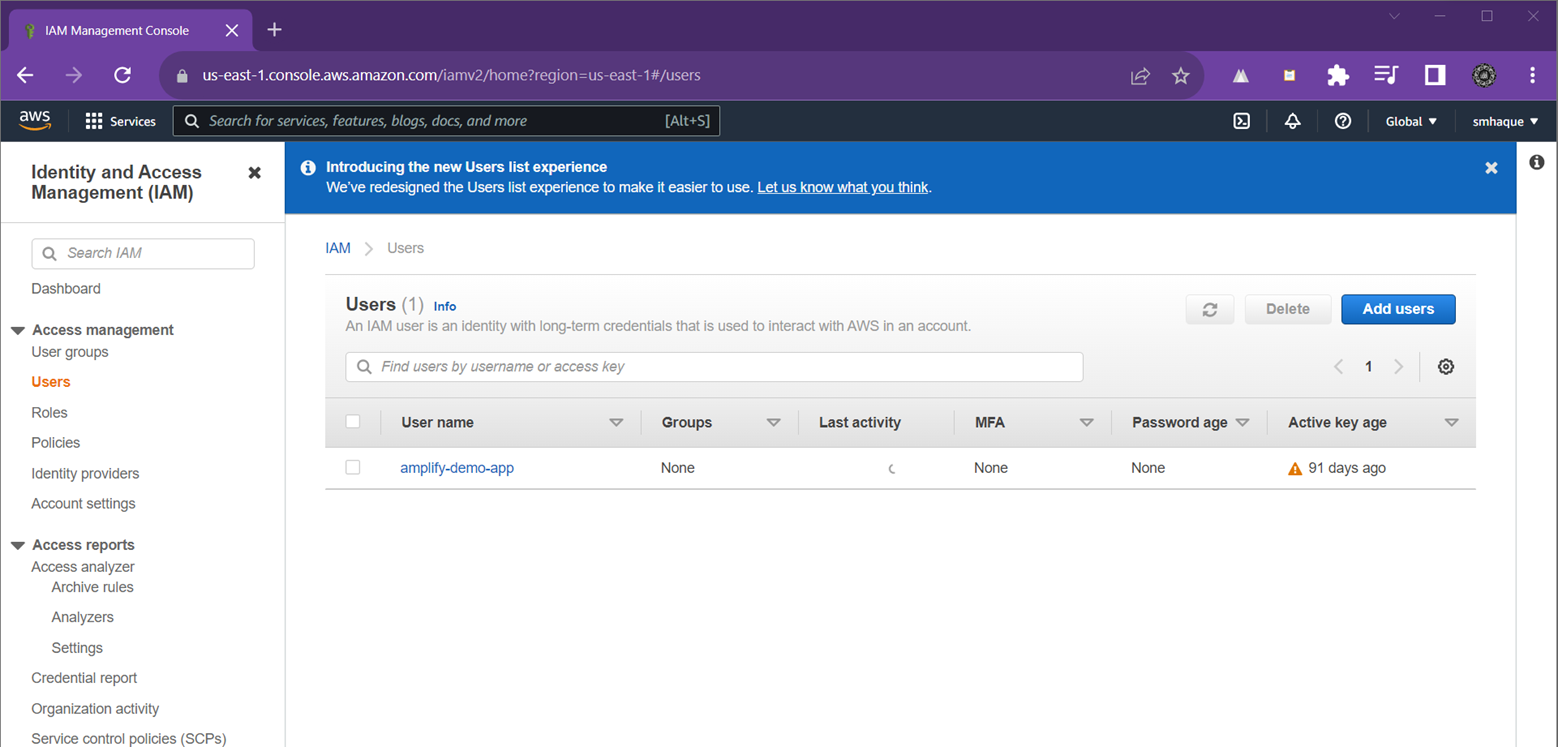Open AWS CloudShell icon in top bar

point(1241,121)
